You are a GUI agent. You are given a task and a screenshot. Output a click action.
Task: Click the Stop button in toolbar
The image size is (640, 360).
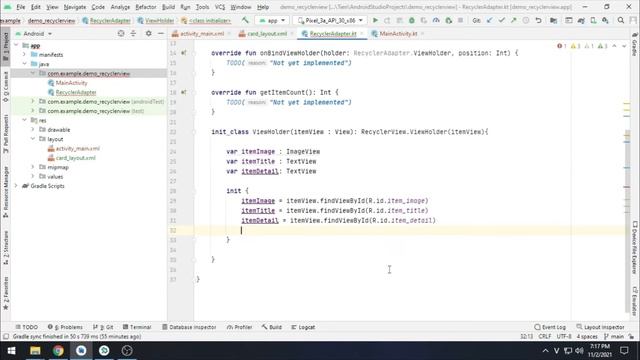coord(460,20)
